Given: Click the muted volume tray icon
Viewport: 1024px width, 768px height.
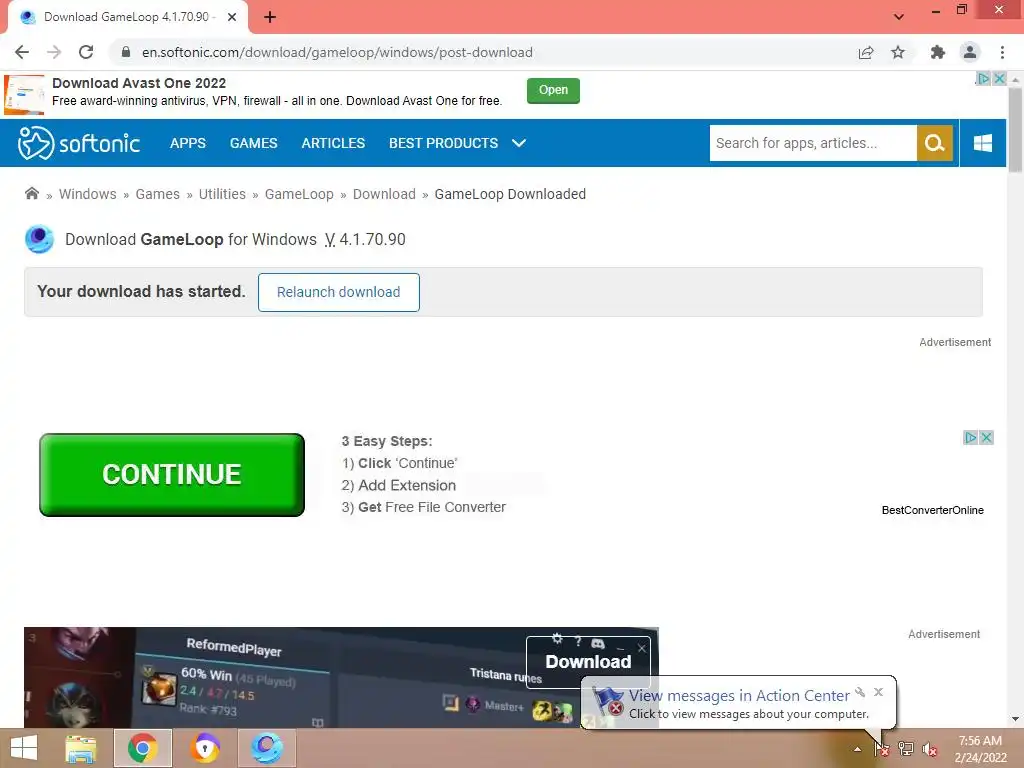Looking at the screenshot, I should coord(930,749).
